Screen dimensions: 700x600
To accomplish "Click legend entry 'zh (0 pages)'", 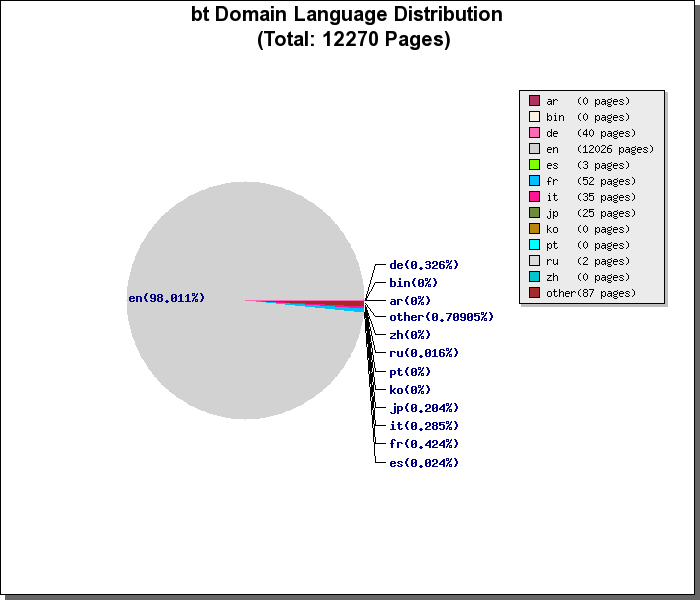I will pyautogui.click(x=579, y=277).
